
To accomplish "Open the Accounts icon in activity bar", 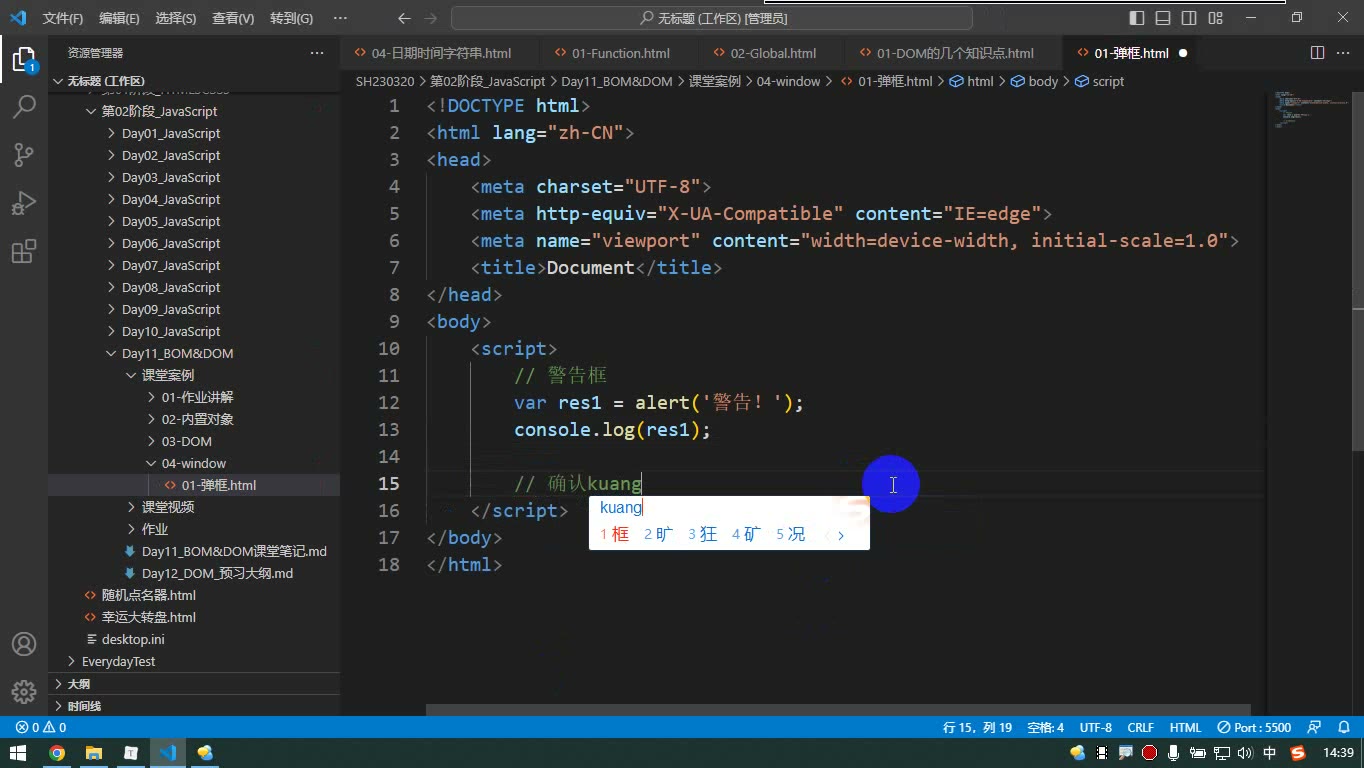I will click(24, 644).
